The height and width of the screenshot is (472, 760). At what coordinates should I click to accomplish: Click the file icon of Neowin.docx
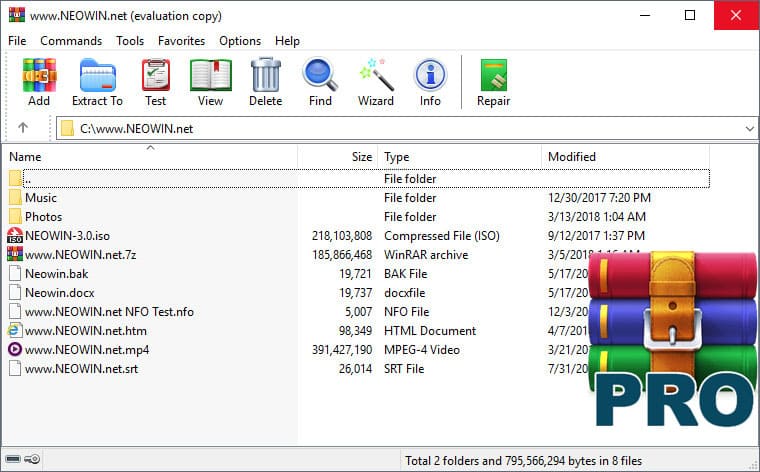point(15,292)
